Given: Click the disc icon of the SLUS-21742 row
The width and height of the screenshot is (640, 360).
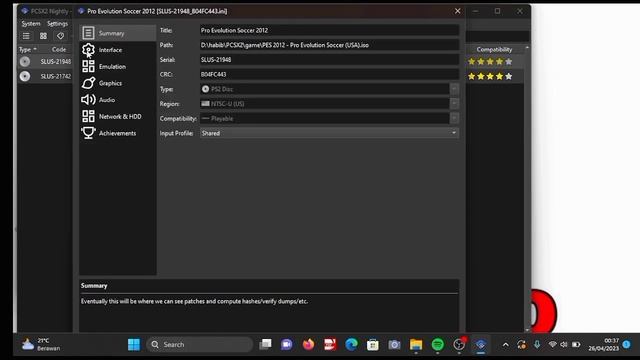Looking at the screenshot, I should click(25, 76).
